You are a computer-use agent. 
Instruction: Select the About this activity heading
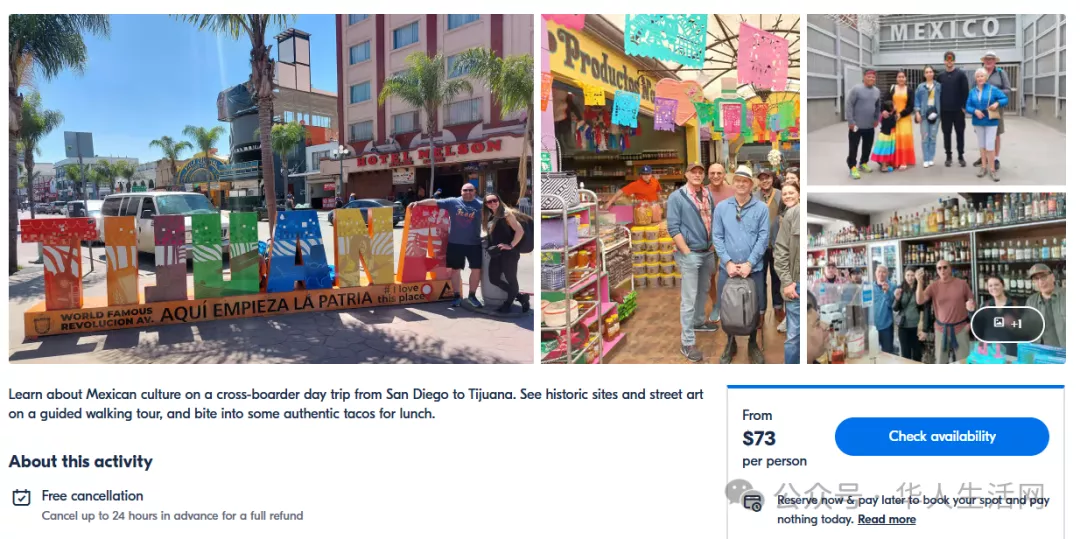(x=81, y=462)
